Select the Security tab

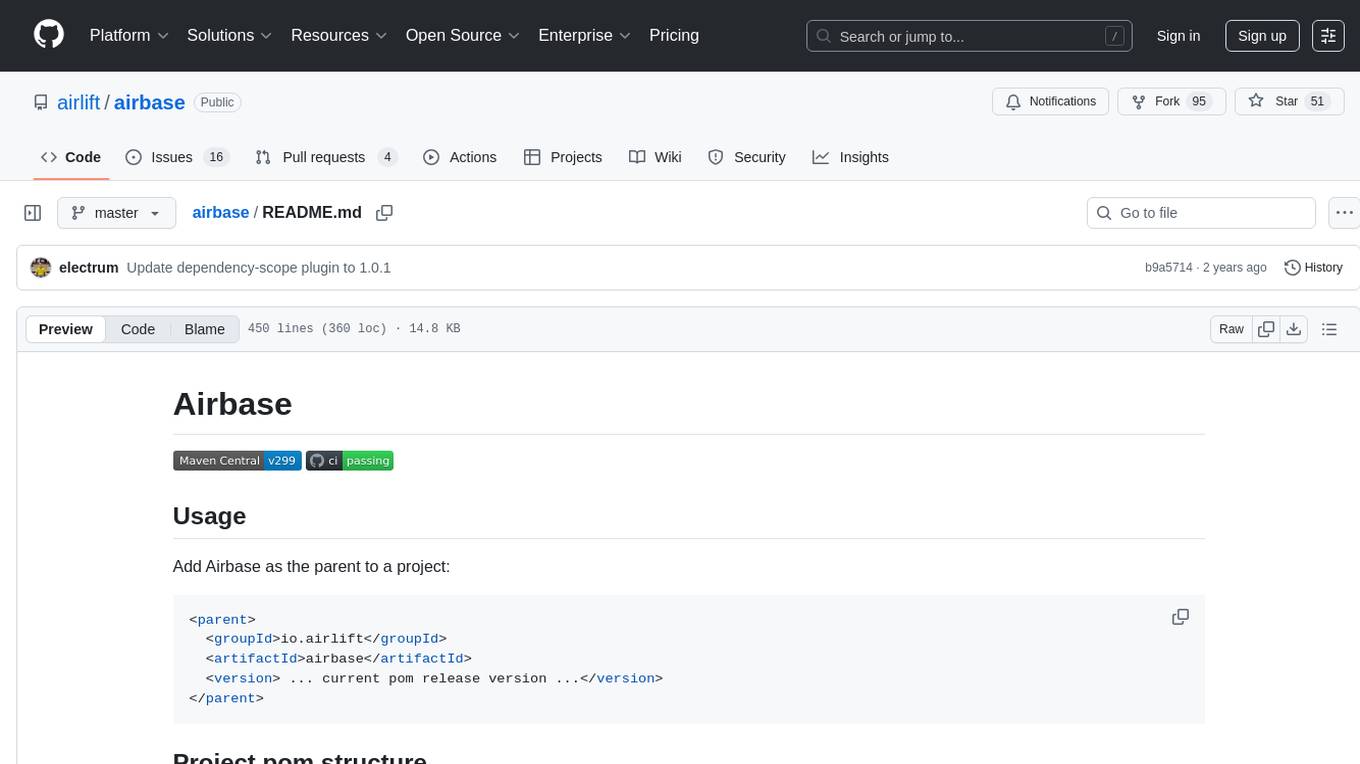pyautogui.click(x=747, y=157)
